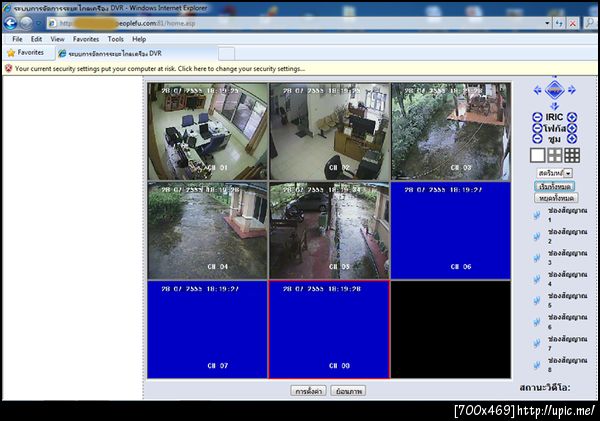The image size is (600, 421).
Task: Open the Tools menu
Action: pyautogui.click(x=115, y=39)
